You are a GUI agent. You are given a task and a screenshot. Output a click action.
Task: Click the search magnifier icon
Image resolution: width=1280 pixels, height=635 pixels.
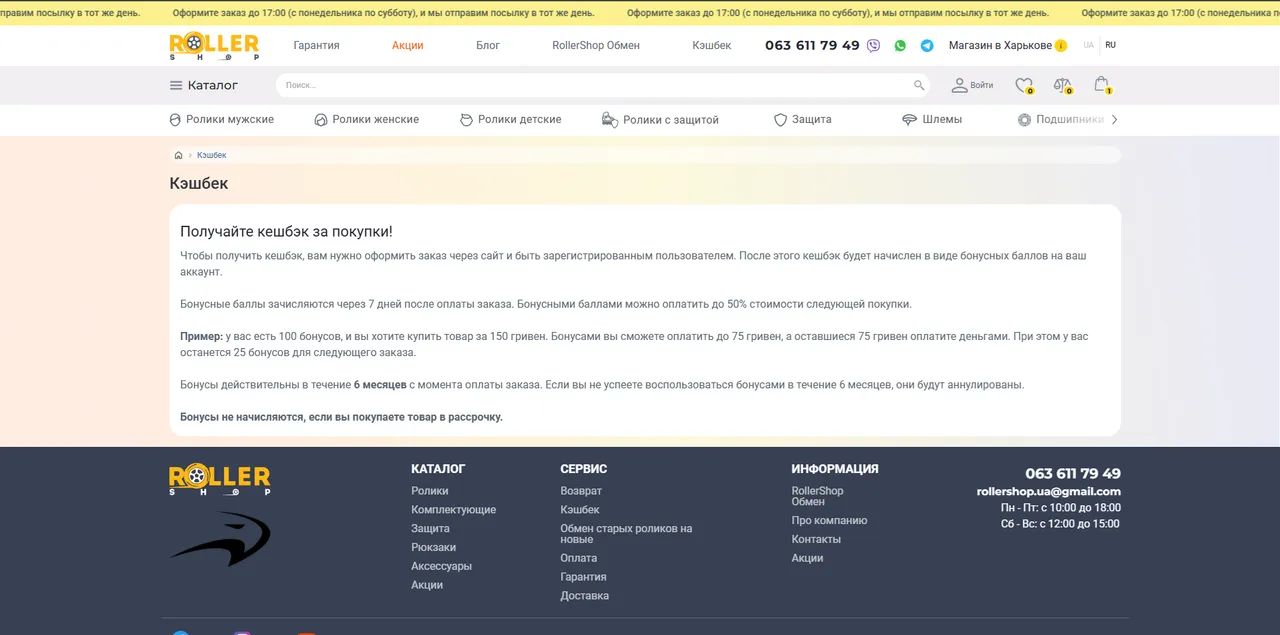919,86
